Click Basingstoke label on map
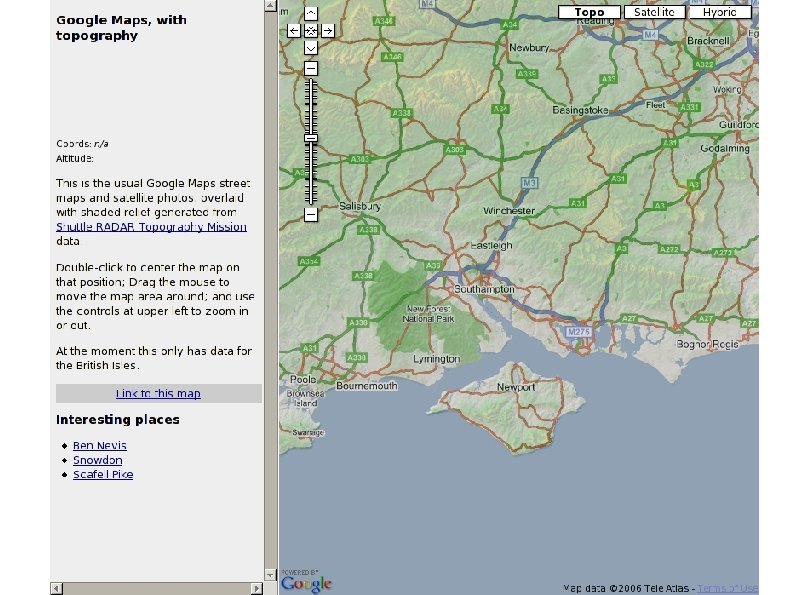This screenshot has width=794, height=595. (580, 110)
